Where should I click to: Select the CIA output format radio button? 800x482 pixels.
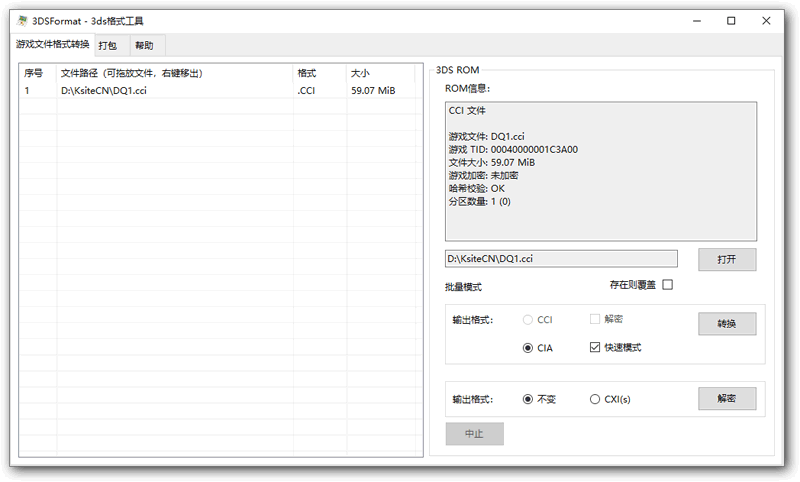[x=528, y=348]
